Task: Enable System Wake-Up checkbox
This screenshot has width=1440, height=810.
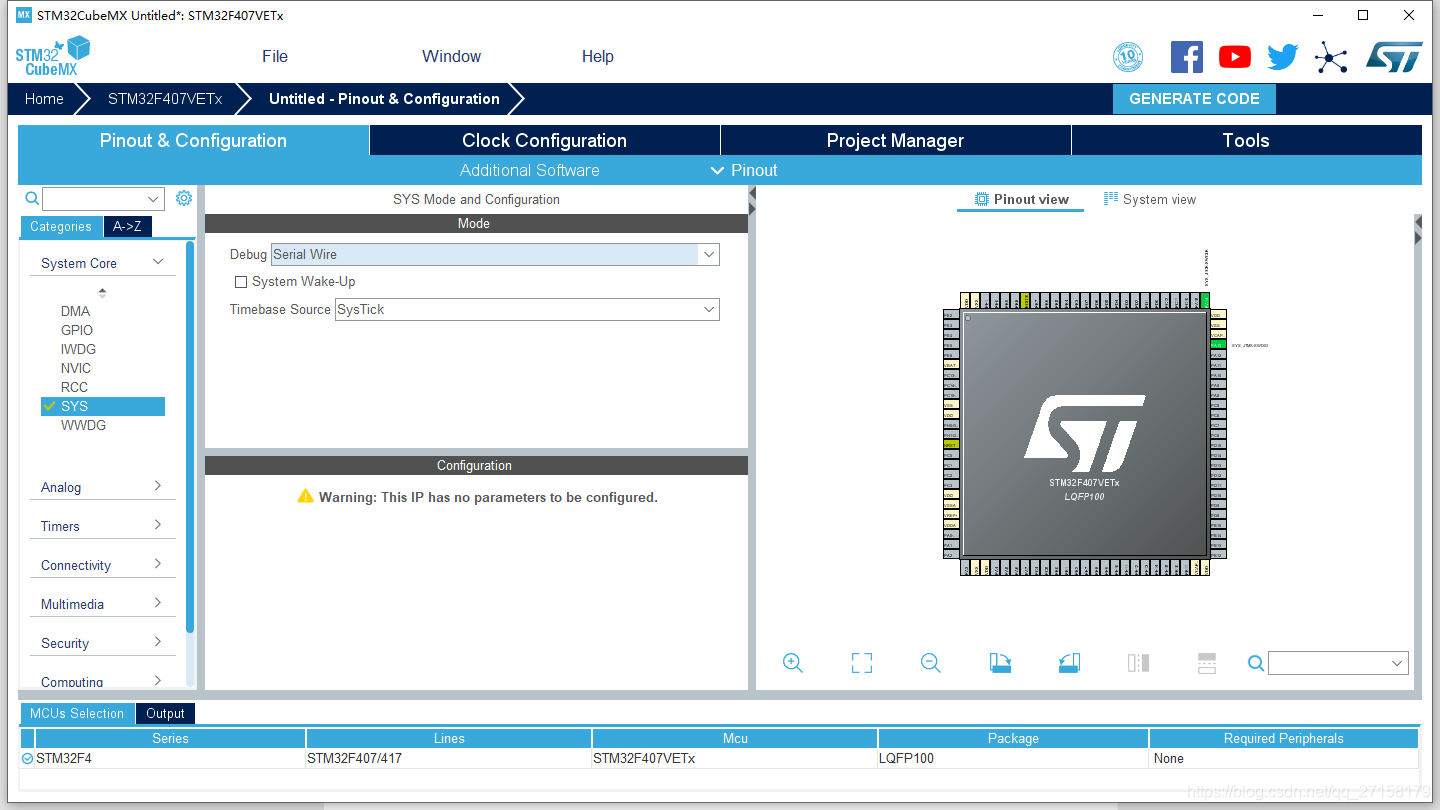Action: pos(241,282)
